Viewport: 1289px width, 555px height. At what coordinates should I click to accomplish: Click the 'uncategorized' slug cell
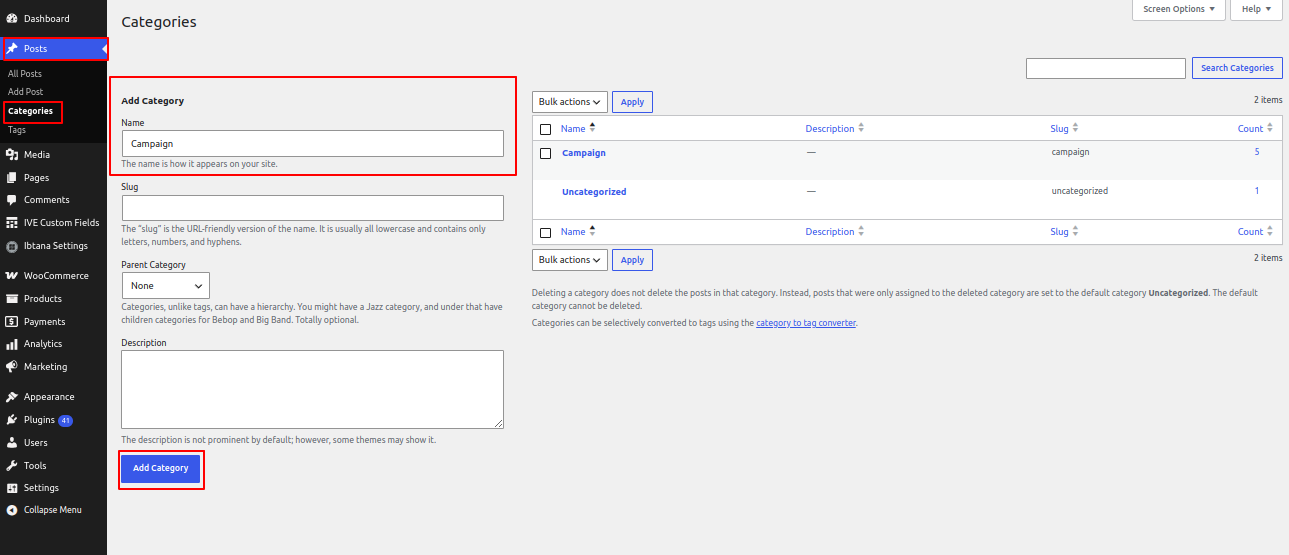1079,191
